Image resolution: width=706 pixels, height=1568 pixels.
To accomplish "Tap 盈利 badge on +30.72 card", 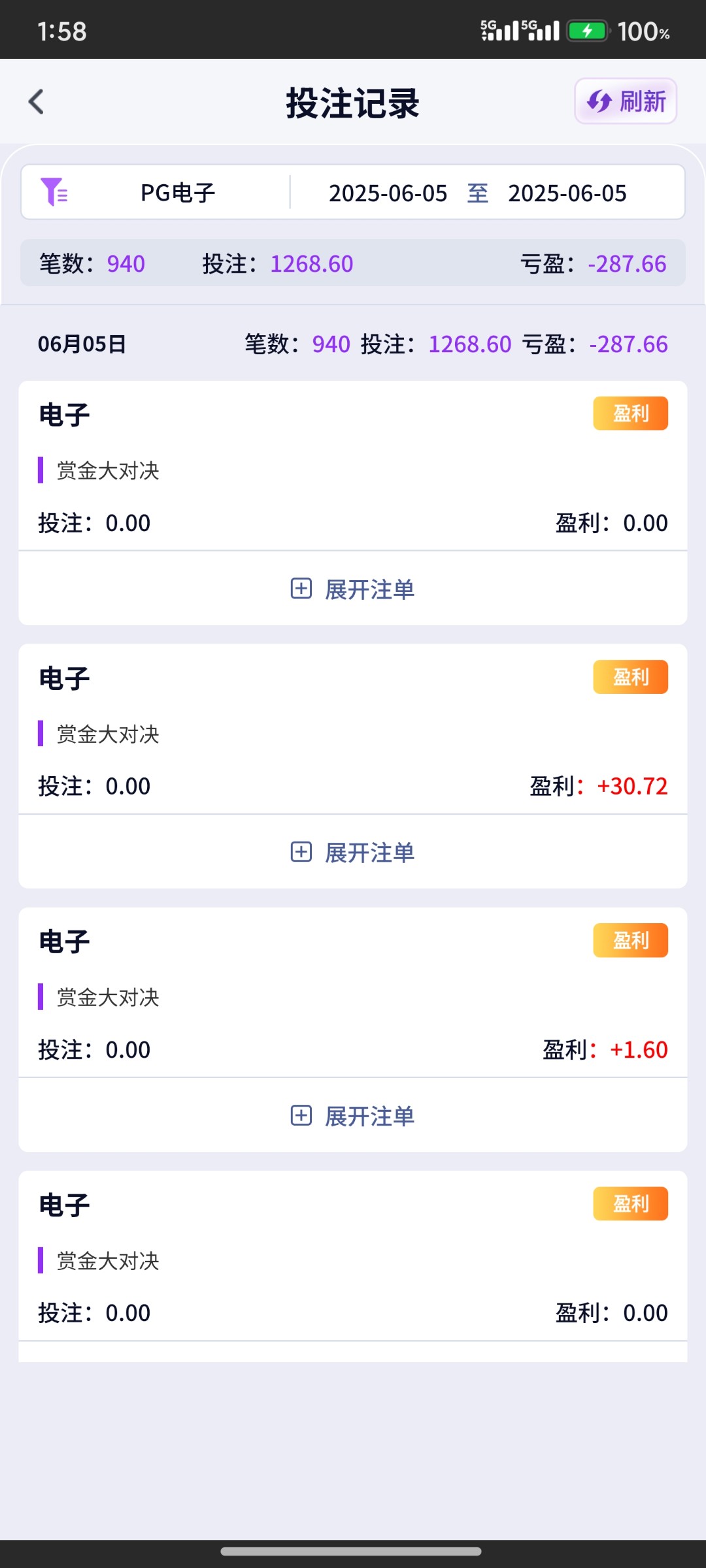I will pos(630,677).
